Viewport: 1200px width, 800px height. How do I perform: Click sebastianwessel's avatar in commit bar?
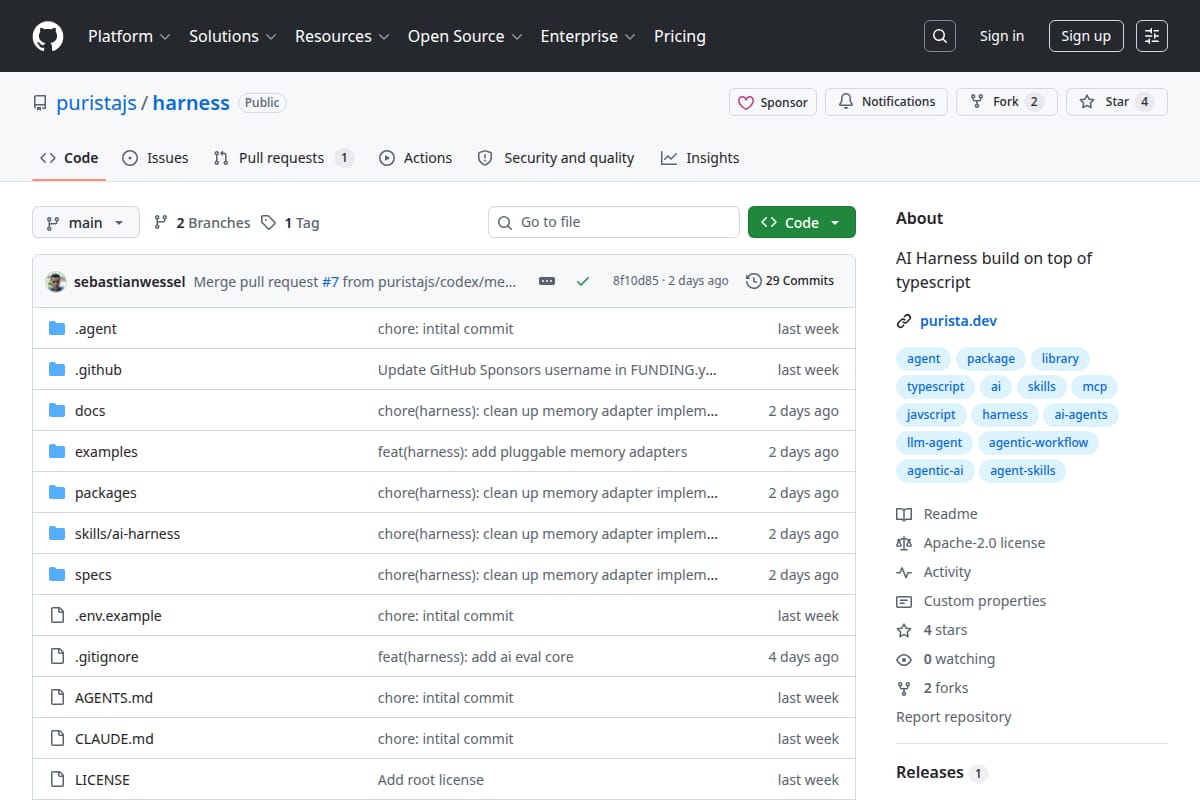click(x=56, y=281)
